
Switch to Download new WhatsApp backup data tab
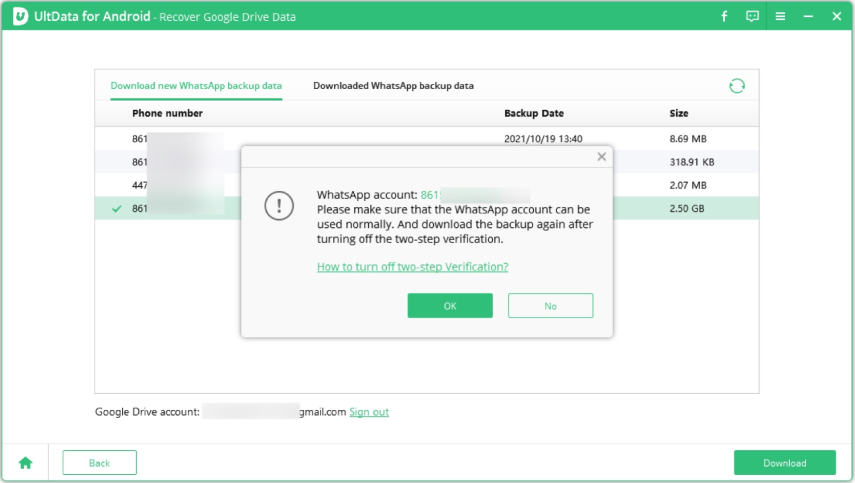196,86
